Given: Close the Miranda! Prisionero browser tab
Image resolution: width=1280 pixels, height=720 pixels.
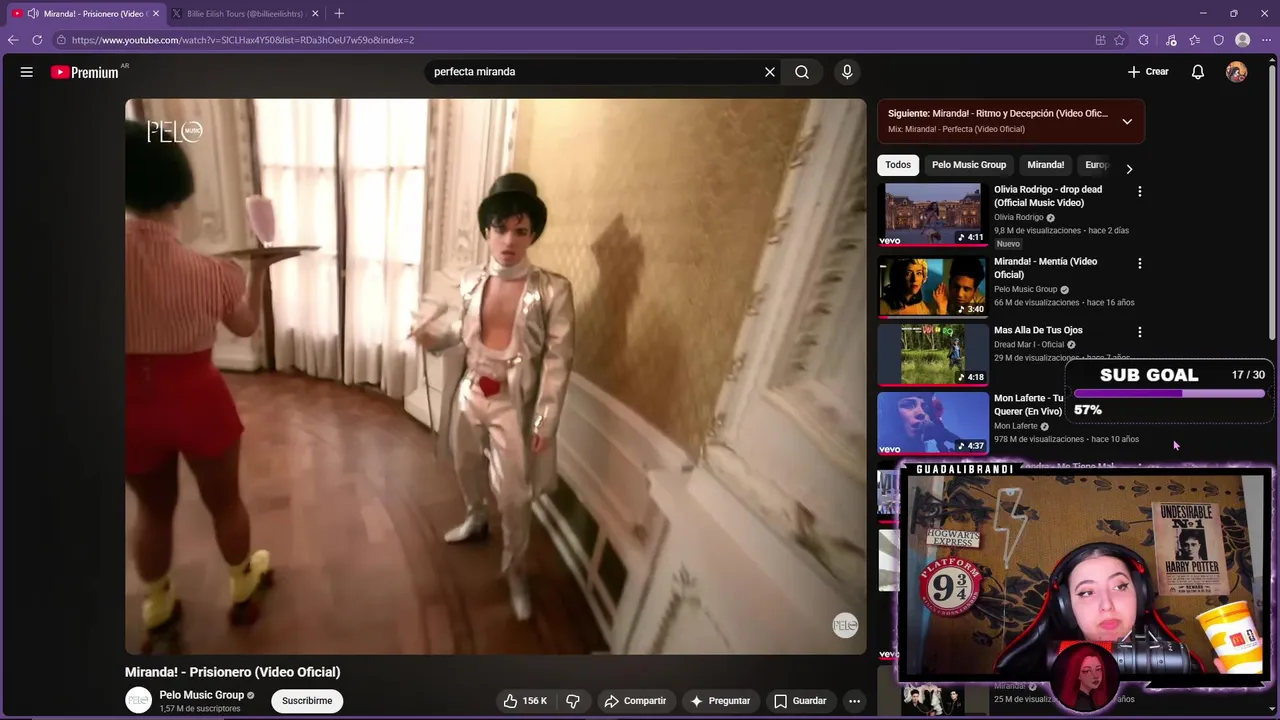Looking at the screenshot, I should (x=155, y=14).
